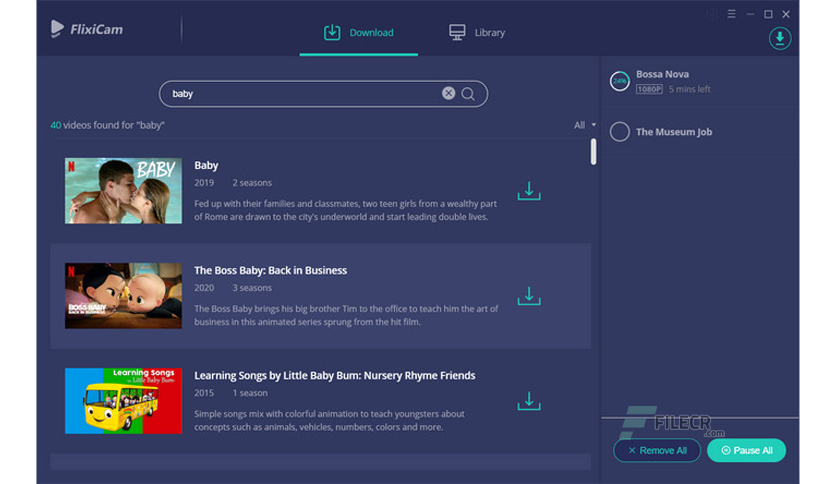Screen dimensions: 836x484
Task: Clear the search field text
Action: point(448,93)
